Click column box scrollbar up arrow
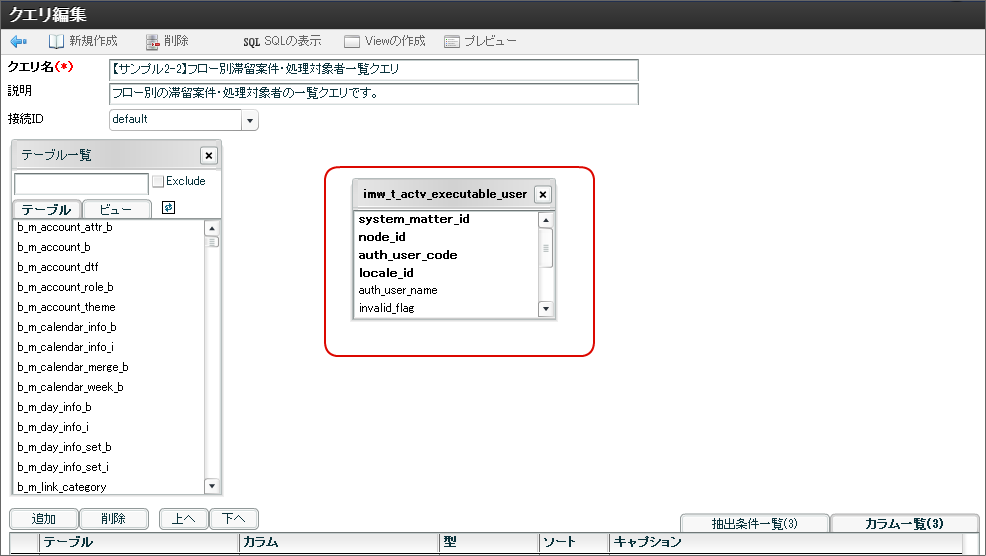This screenshot has height=556, width=986. coord(546,220)
